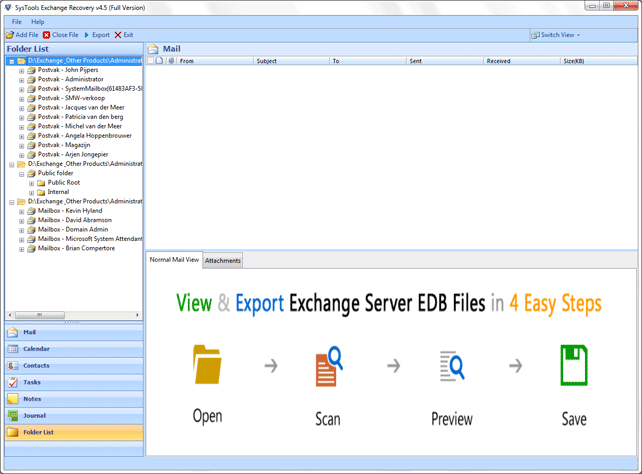Expand the Internal folder

pyautogui.click(x=32, y=193)
